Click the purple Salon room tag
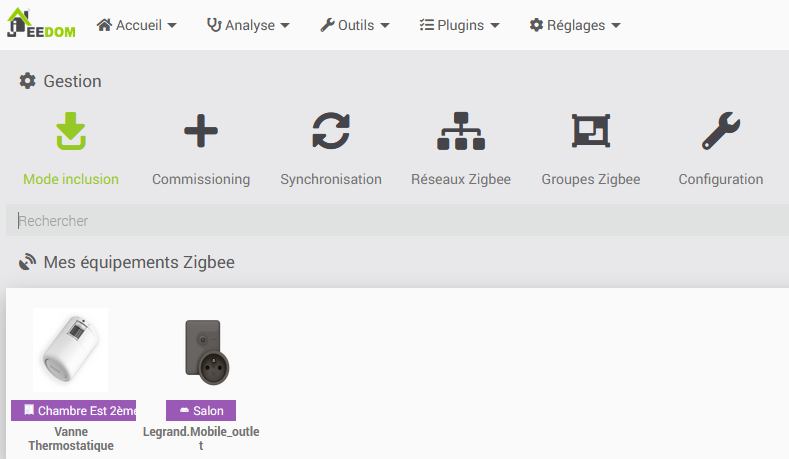The image size is (789, 459). pos(201,411)
